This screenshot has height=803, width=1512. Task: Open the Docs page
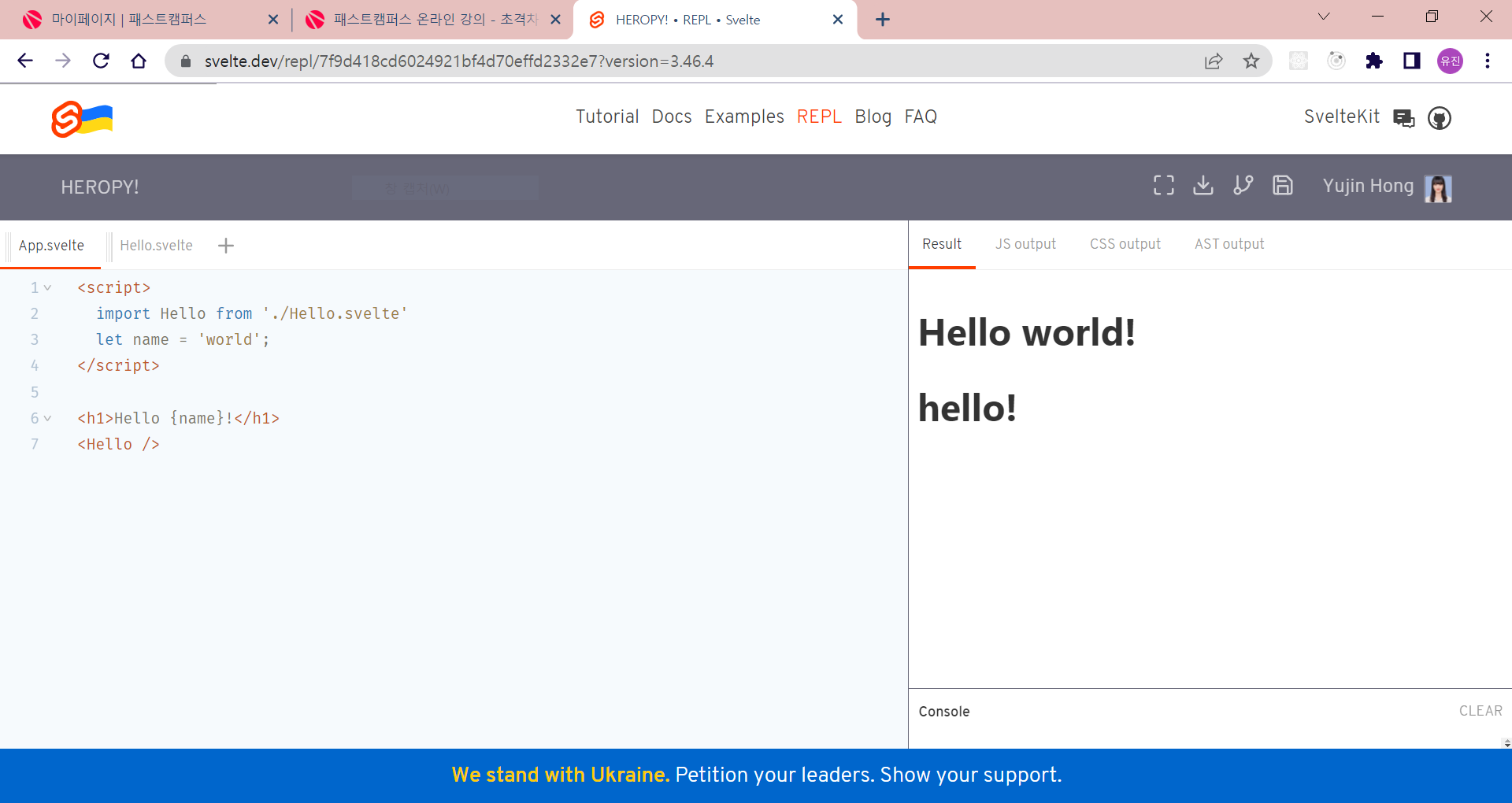click(x=672, y=117)
